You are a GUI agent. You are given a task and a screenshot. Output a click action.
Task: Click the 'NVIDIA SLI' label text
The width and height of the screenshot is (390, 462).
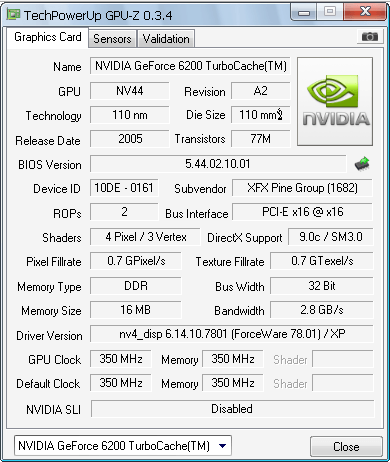(x=53, y=410)
